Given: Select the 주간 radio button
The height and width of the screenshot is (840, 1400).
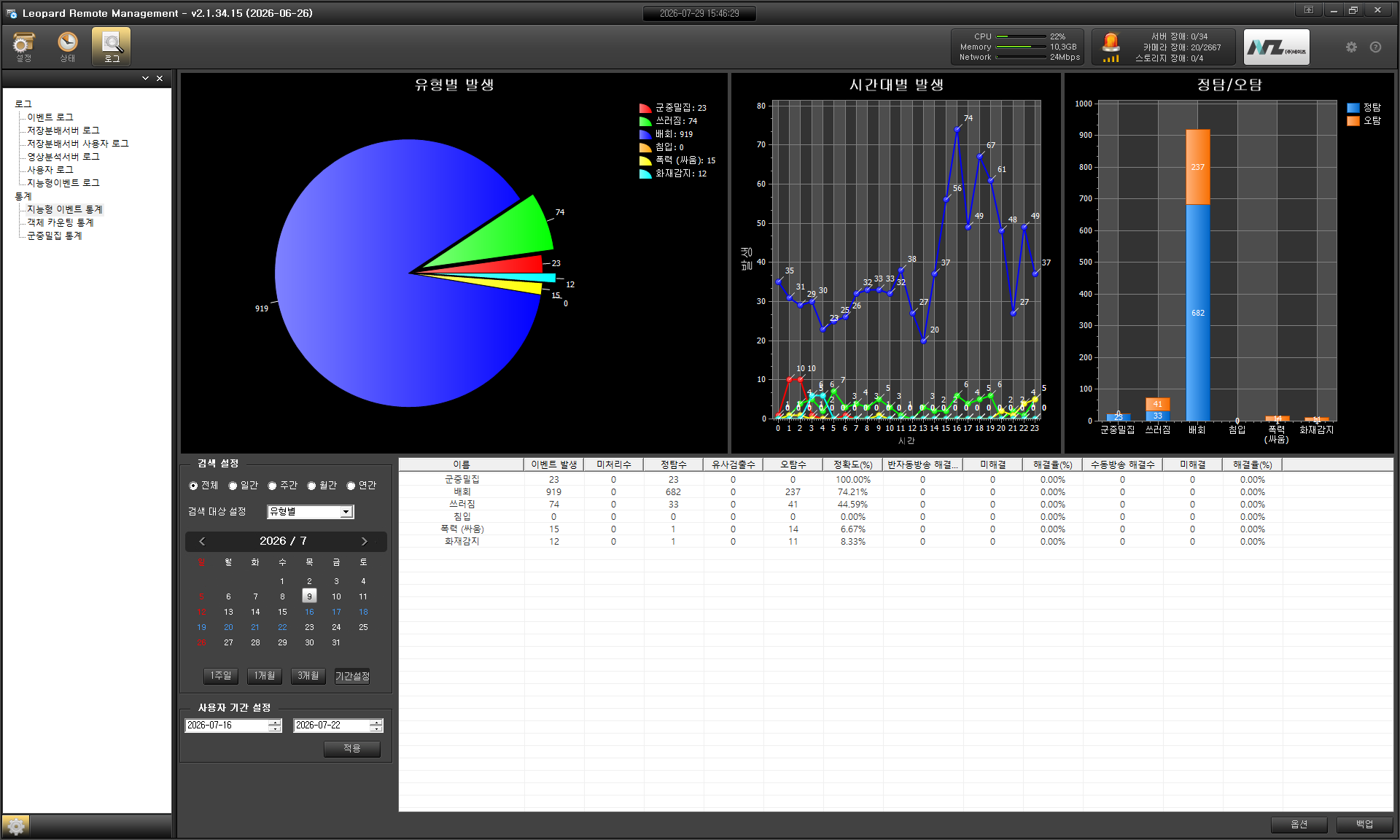Looking at the screenshot, I should pyautogui.click(x=272, y=486).
